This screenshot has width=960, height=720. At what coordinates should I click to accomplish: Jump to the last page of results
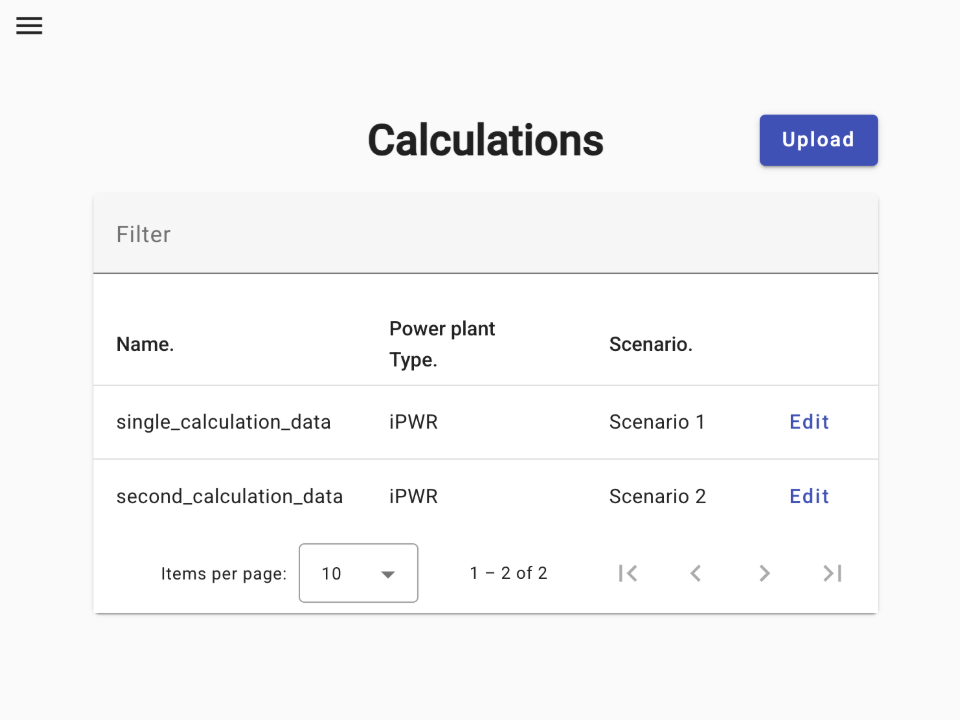click(832, 573)
